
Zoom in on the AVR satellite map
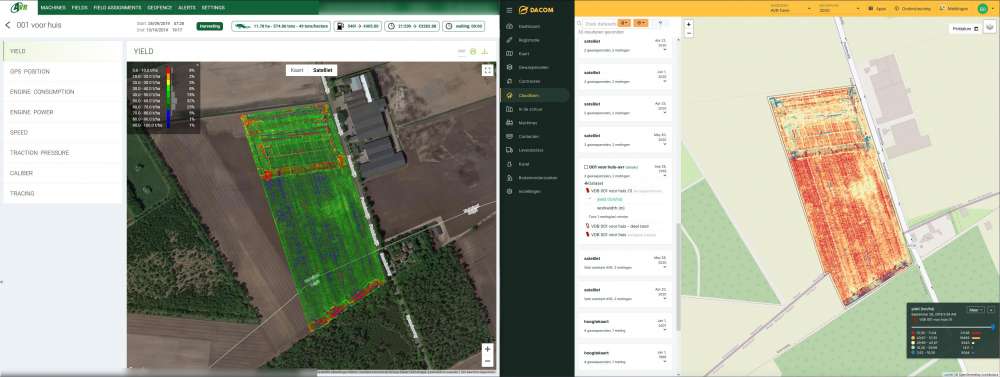click(487, 349)
